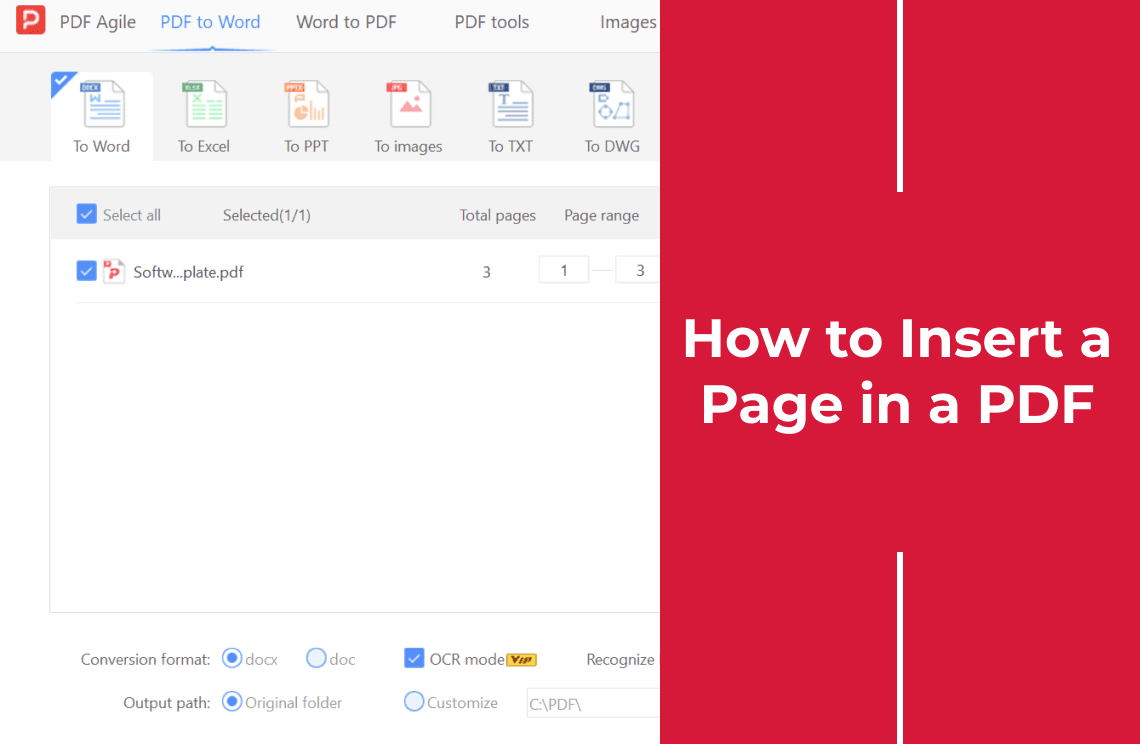Click the total pages value 3

pyautogui.click(x=486, y=272)
